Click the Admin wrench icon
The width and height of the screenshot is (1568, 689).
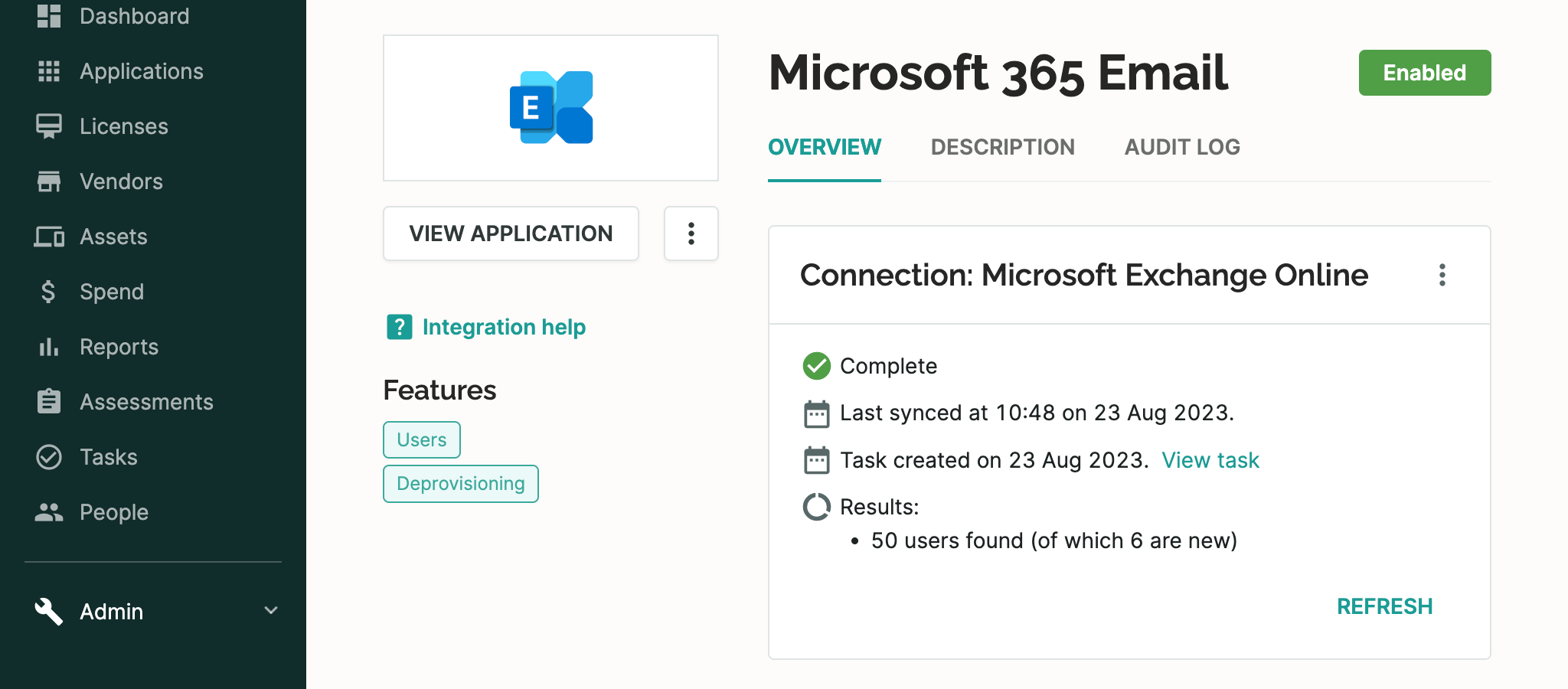tap(49, 611)
